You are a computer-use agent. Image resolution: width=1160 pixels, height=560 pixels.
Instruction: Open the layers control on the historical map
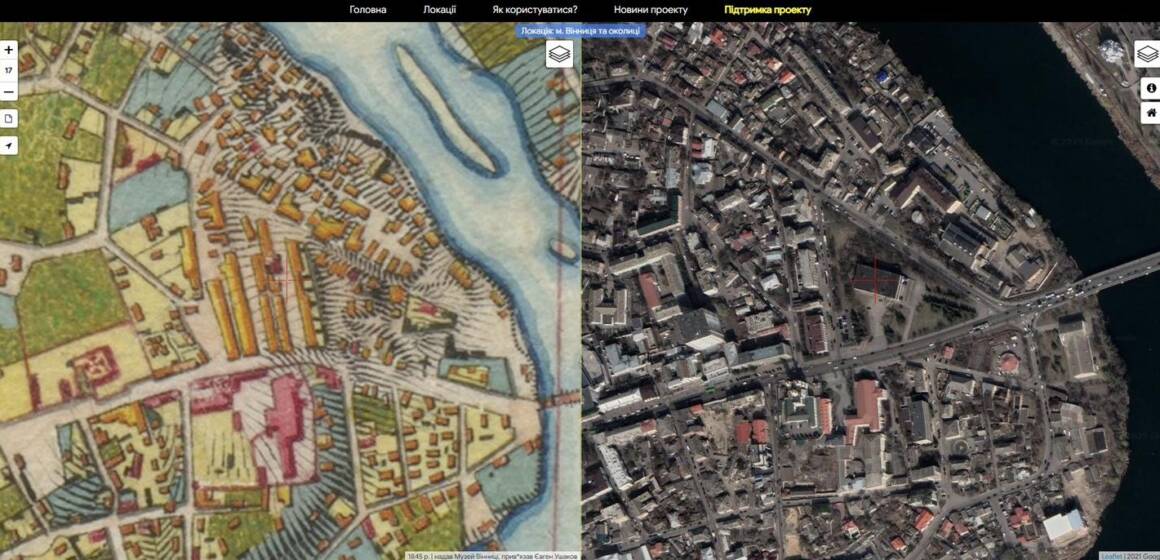coord(559,54)
